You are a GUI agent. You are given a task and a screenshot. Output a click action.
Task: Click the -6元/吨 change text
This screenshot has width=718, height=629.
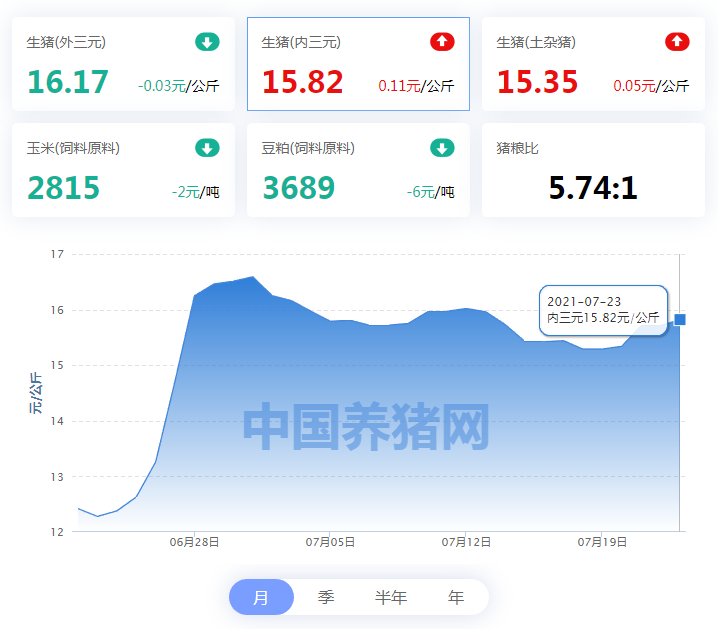(x=430, y=192)
